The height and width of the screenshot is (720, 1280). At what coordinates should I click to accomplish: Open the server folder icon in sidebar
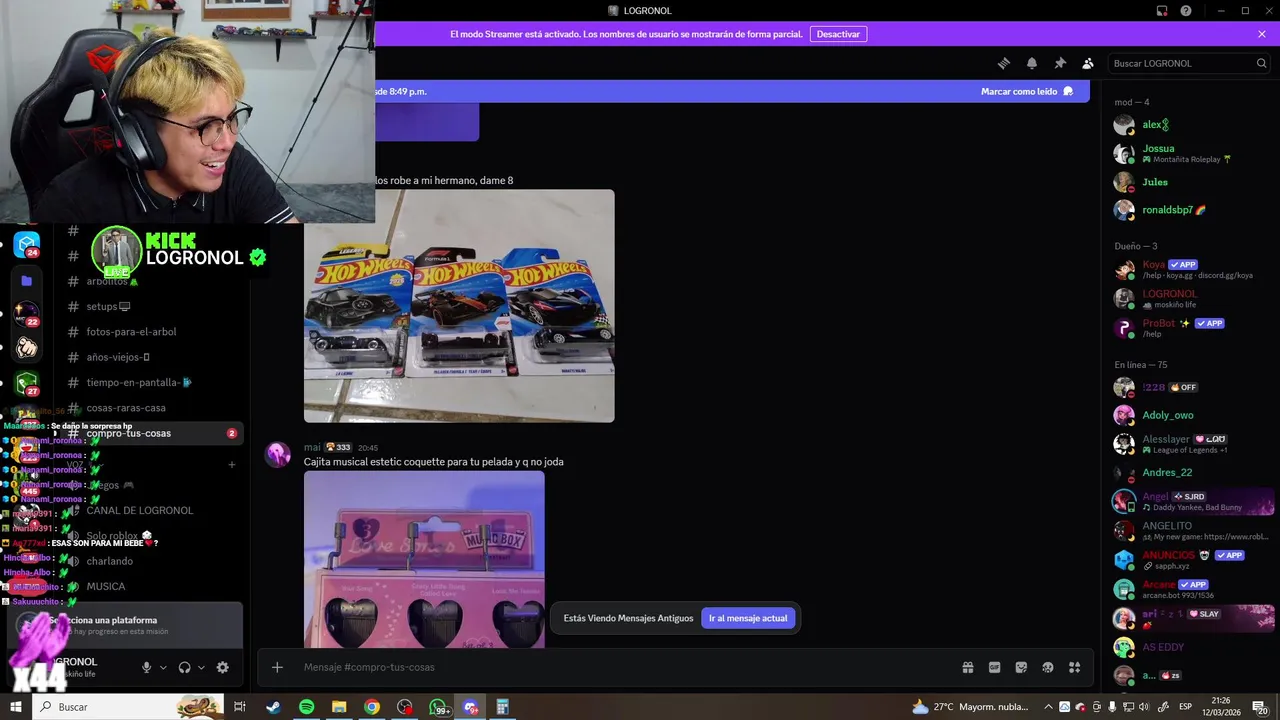point(27,281)
